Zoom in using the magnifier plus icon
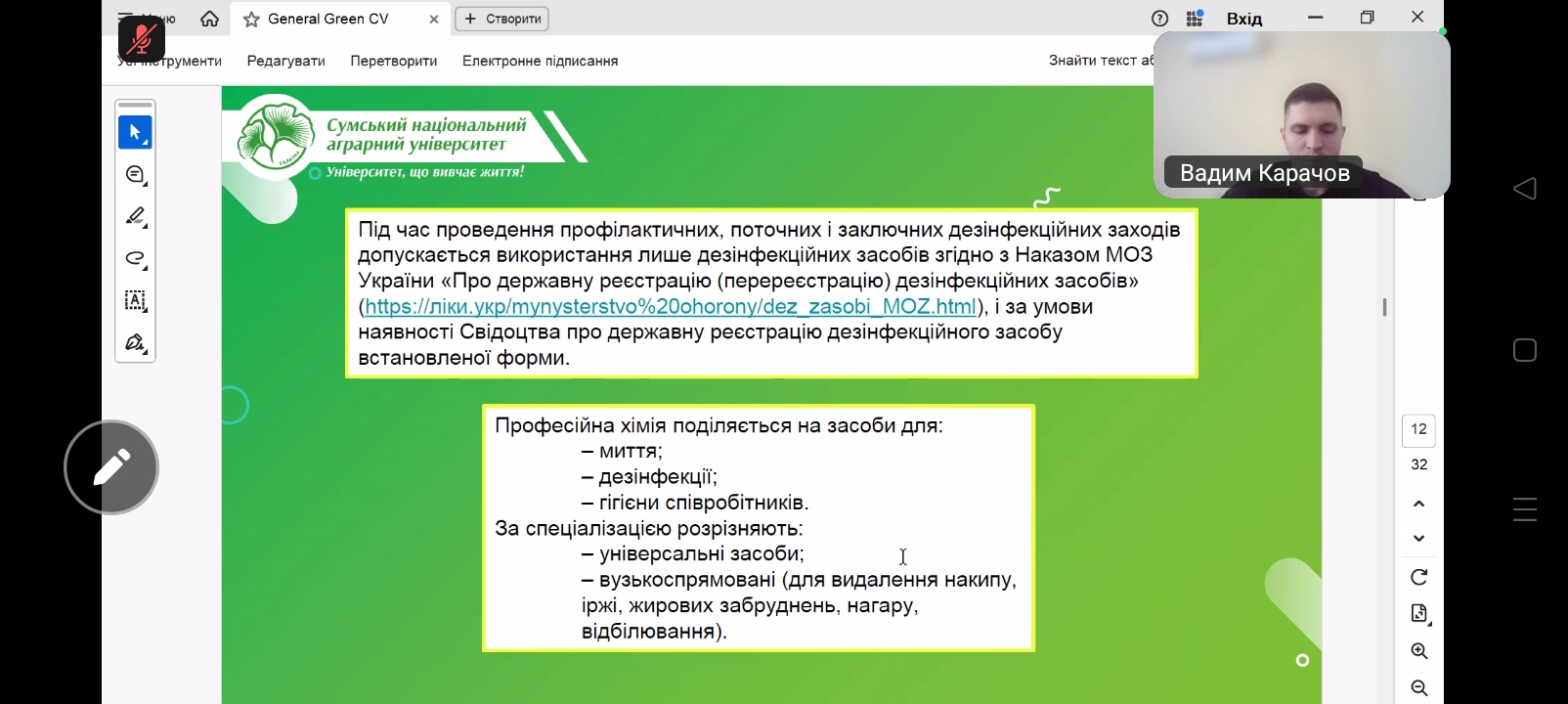Viewport: 1568px width, 704px height. pyautogui.click(x=1419, y=651)
